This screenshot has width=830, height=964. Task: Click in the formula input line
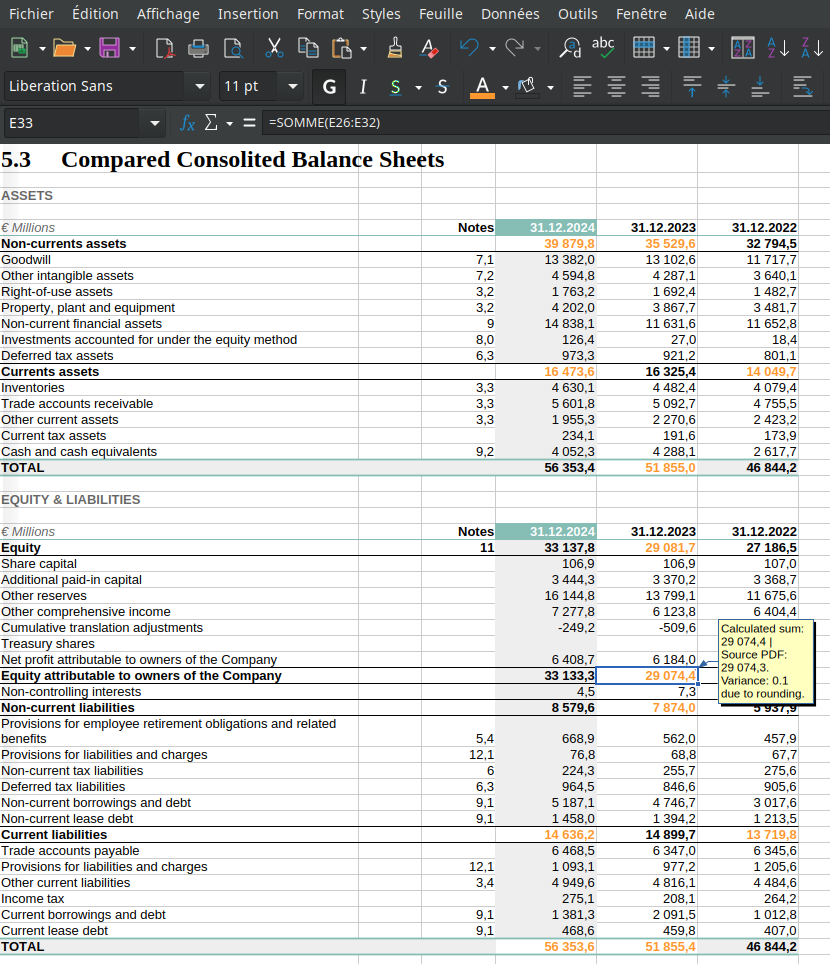pos(540,123)
